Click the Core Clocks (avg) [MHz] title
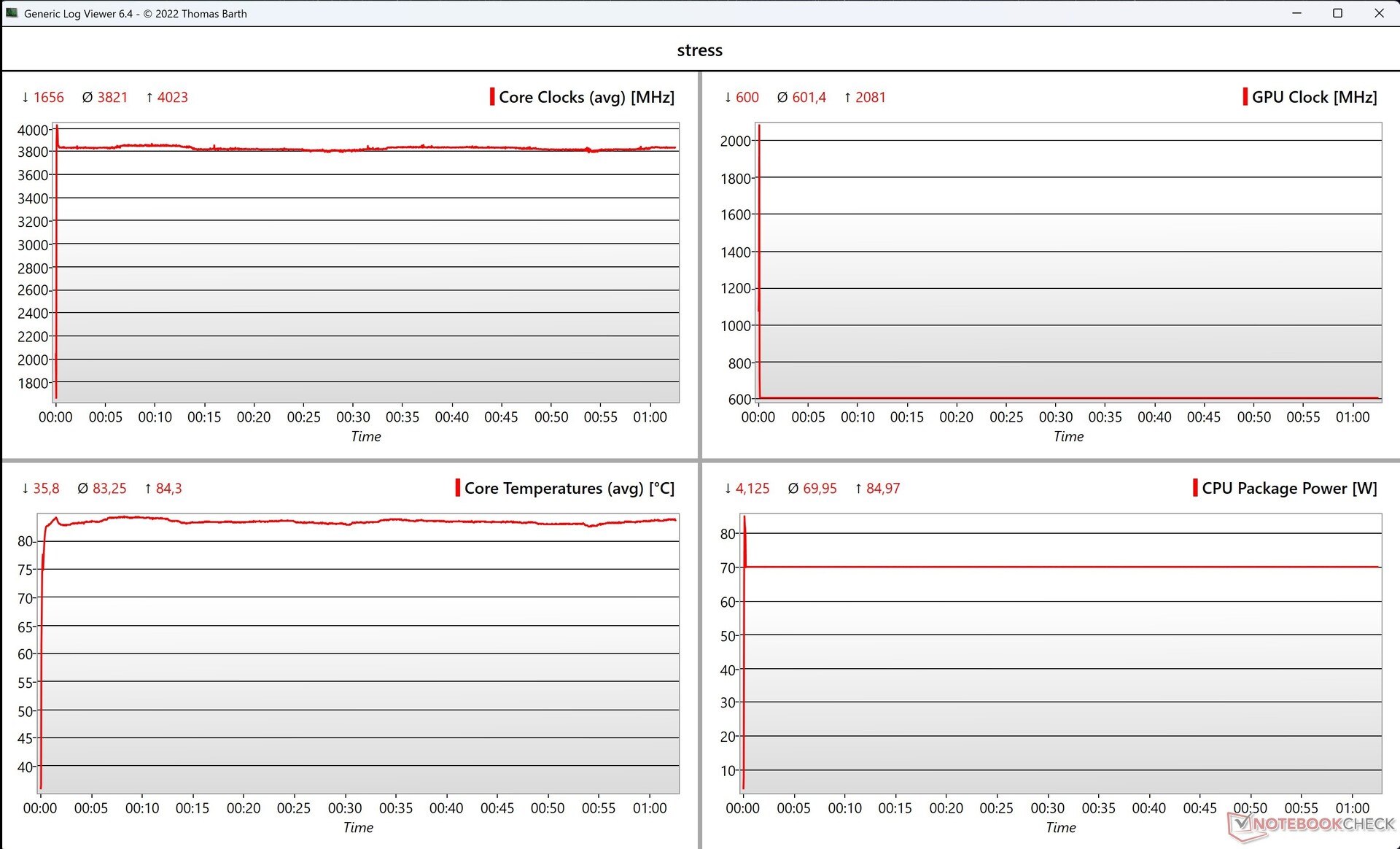Screen dimensions: 1400x849 (x=586, y=97)
